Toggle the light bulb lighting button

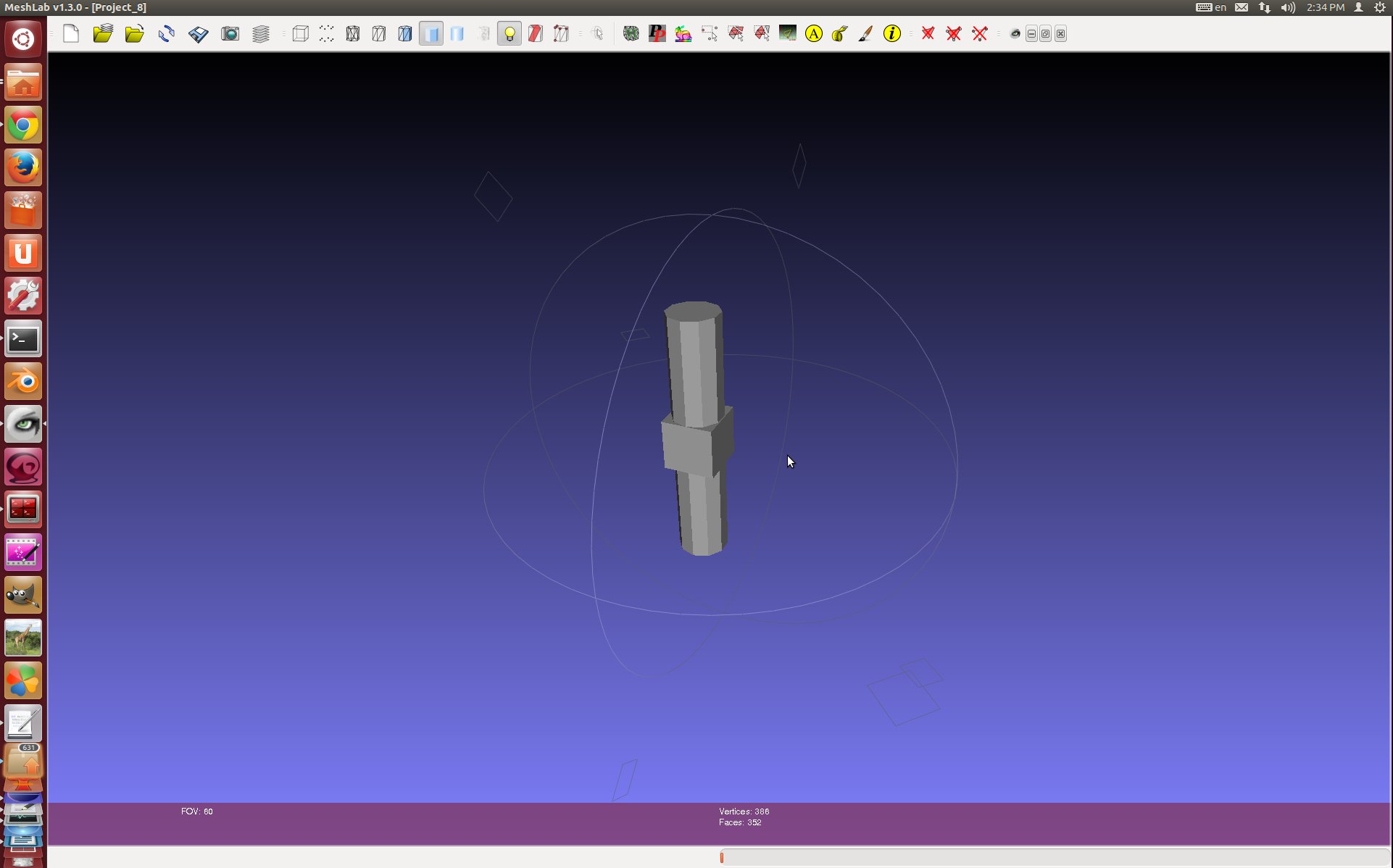click(x=510, y=33)
